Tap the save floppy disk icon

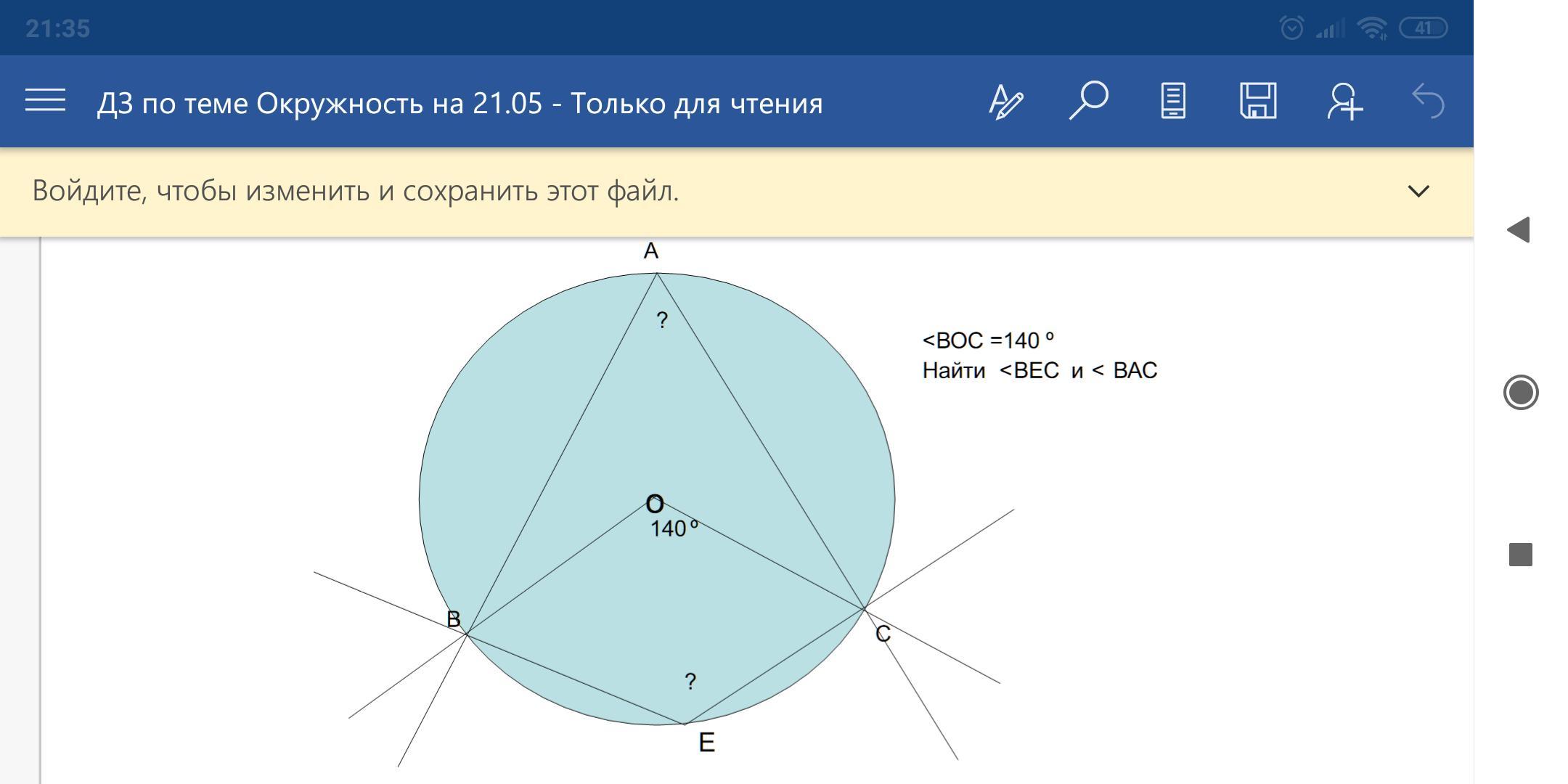pyautogui.click(x=1258, y=101)
